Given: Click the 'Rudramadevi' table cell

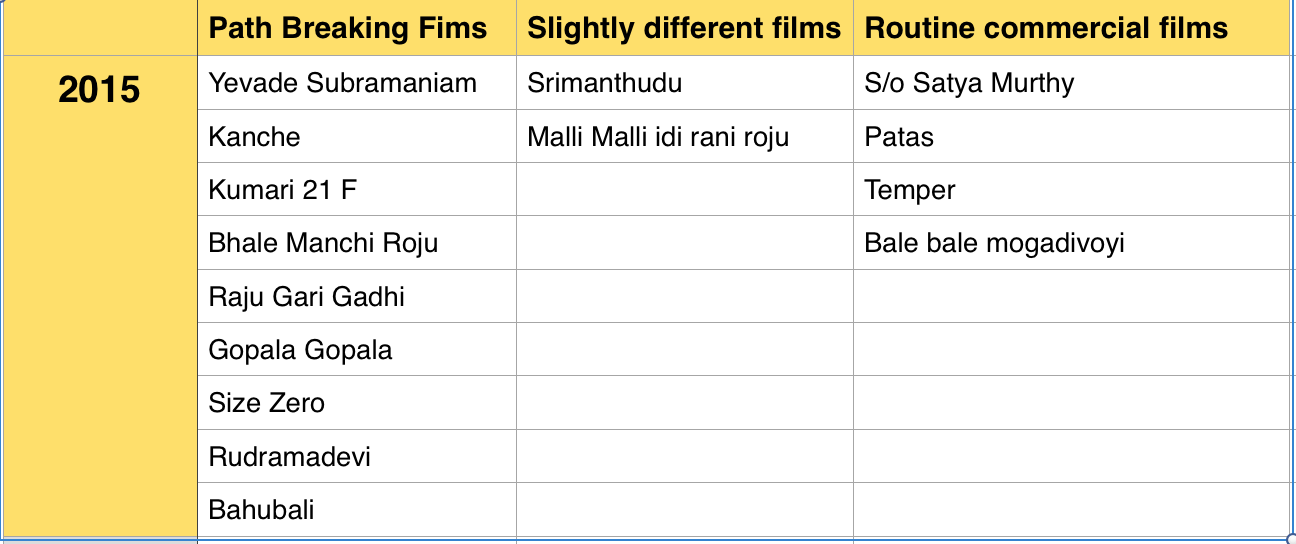Looking at the screenshot, I should coord(289,457).
